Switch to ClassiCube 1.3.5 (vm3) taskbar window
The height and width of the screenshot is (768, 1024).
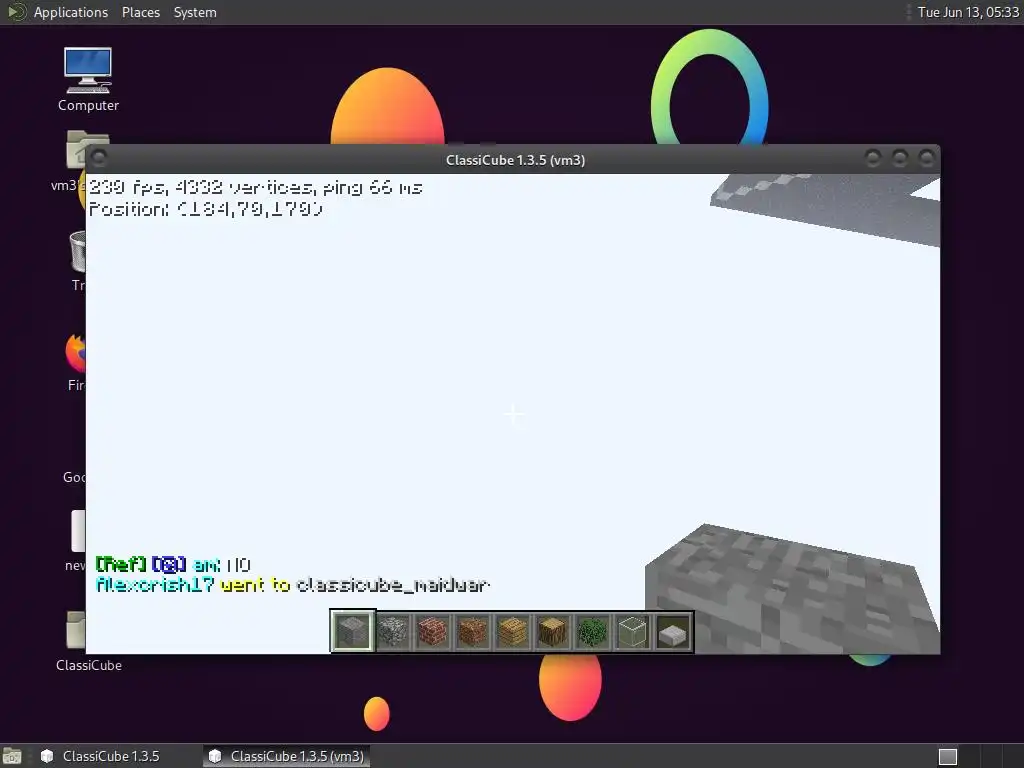click(286, 756)
